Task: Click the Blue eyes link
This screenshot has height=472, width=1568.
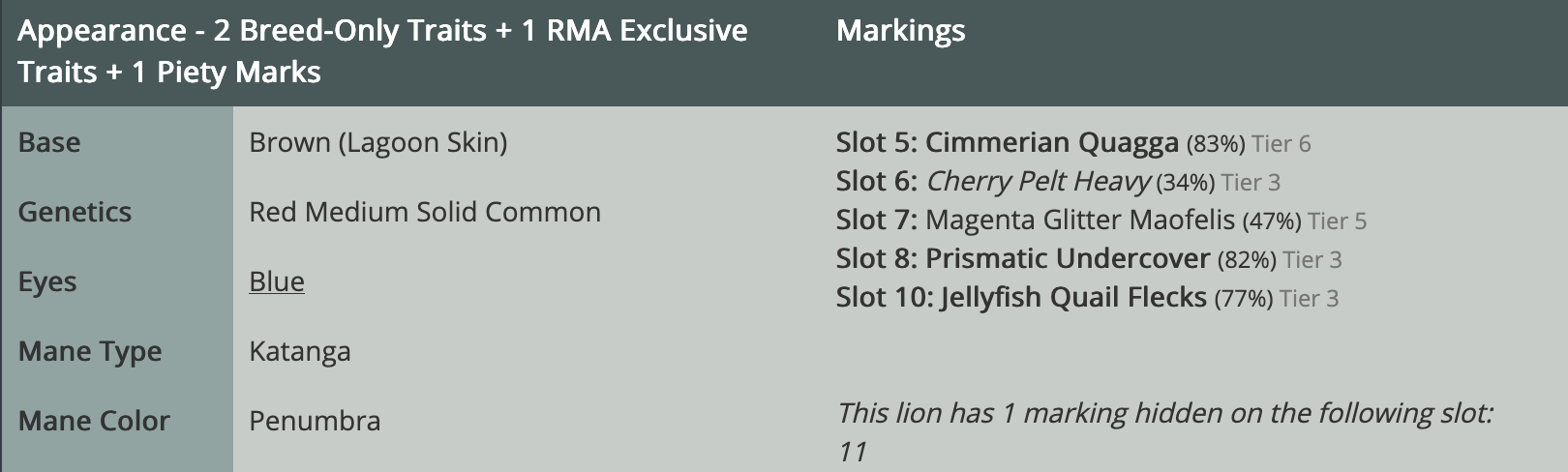Action: 276,281
